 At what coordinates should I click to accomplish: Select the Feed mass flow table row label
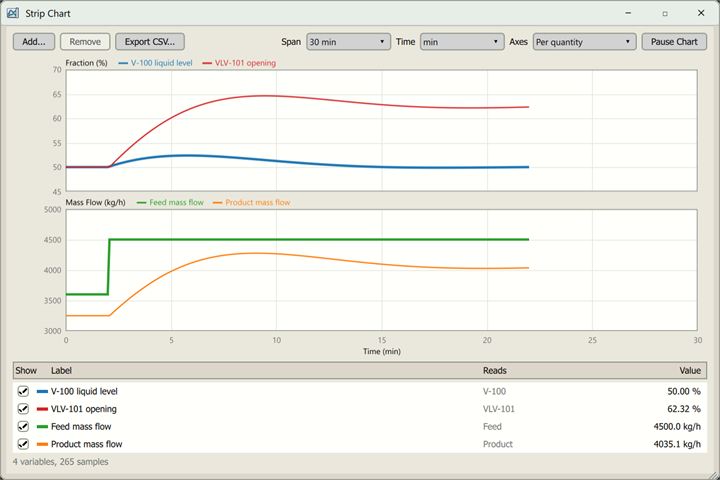[x=81, y=427]
